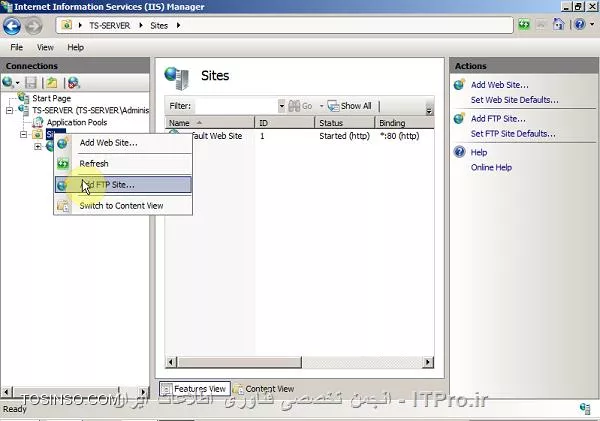600x421 pixels.
Task: Collapse the TS-SERVER tree node
Action: (9, 111)
